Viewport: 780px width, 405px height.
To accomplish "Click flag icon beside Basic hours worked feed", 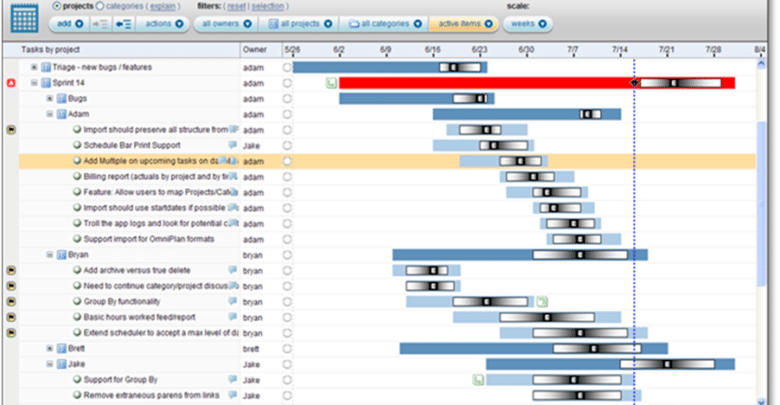I will click(x=11, y=317).
